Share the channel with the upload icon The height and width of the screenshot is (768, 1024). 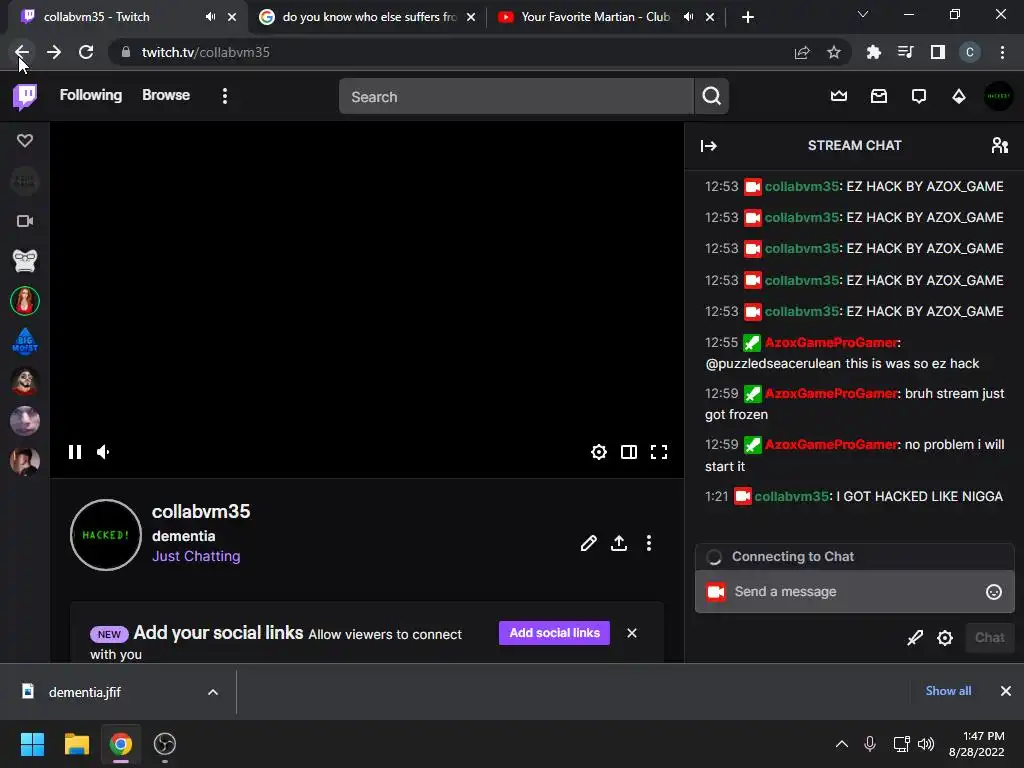pyautogui.click(x=618, y=543)
